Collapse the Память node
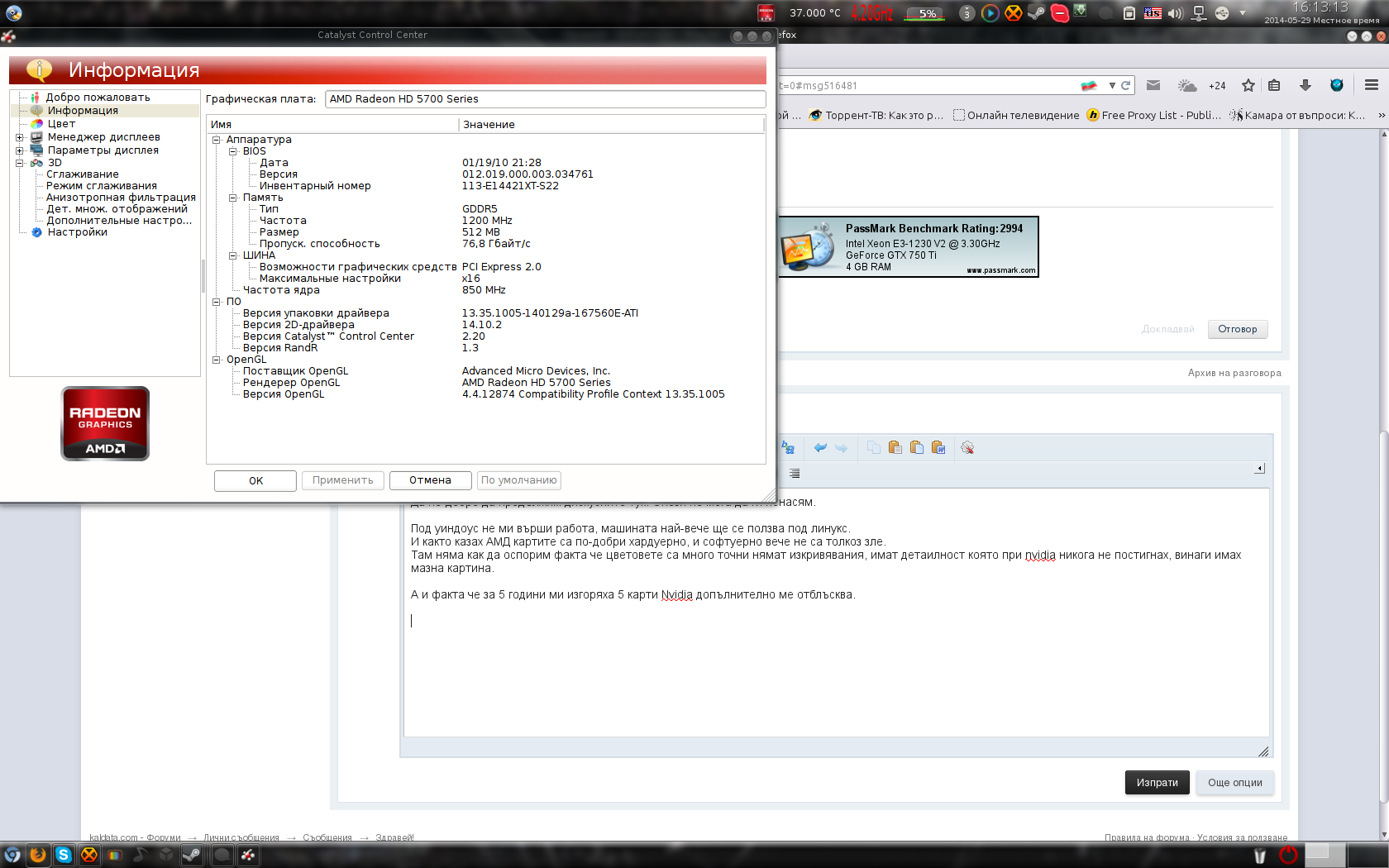 tap(233, 198)
